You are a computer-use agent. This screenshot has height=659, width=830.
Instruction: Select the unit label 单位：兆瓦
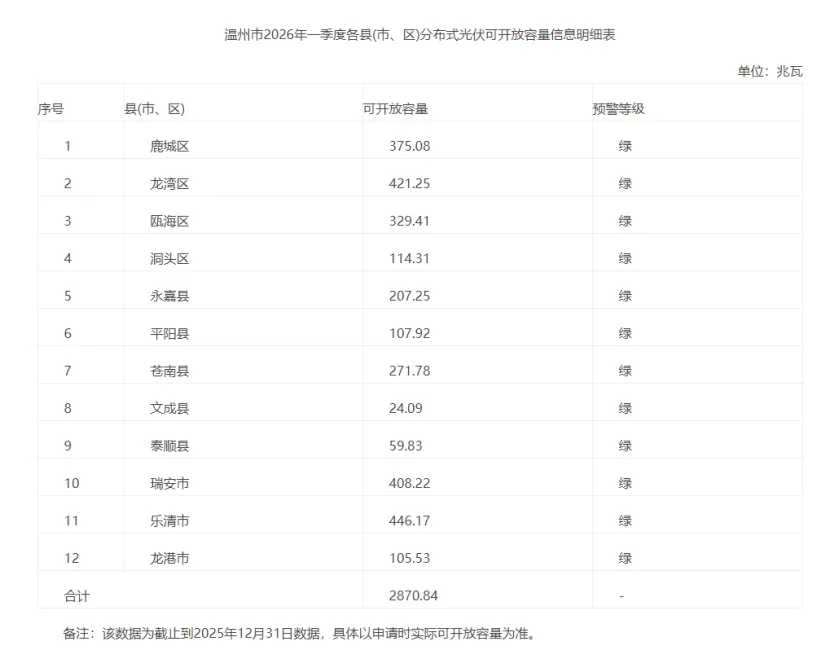pyautogui.click(x=770, y=71)
